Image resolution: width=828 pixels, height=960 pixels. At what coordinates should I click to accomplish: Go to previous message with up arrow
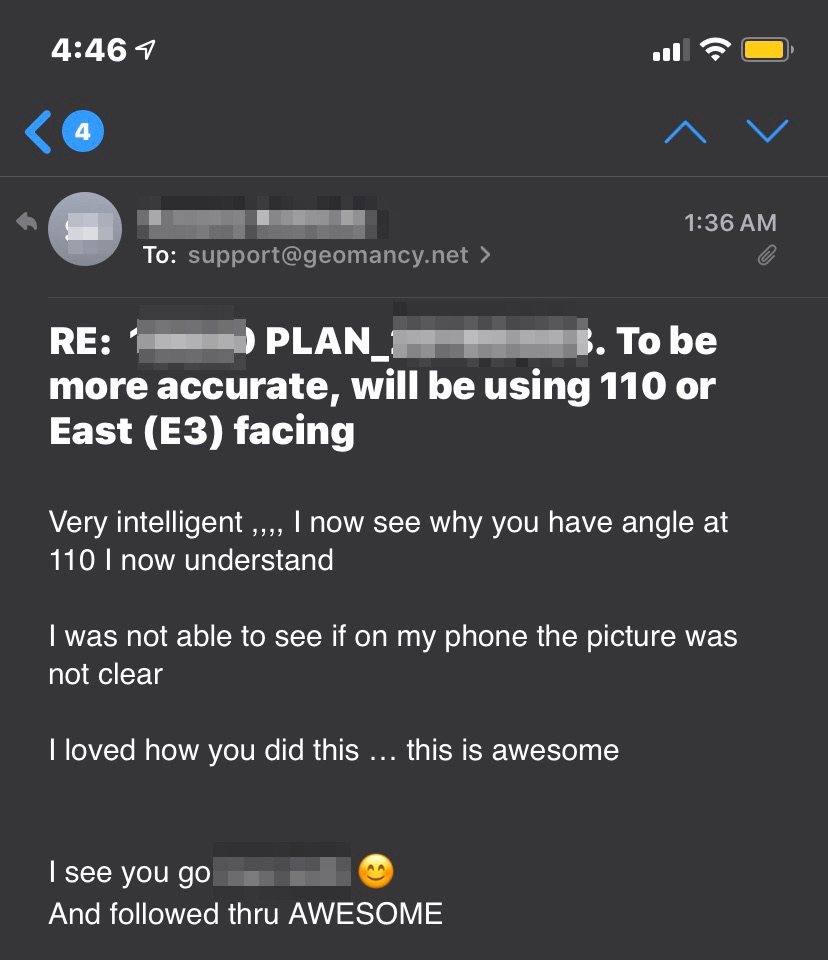685,131
